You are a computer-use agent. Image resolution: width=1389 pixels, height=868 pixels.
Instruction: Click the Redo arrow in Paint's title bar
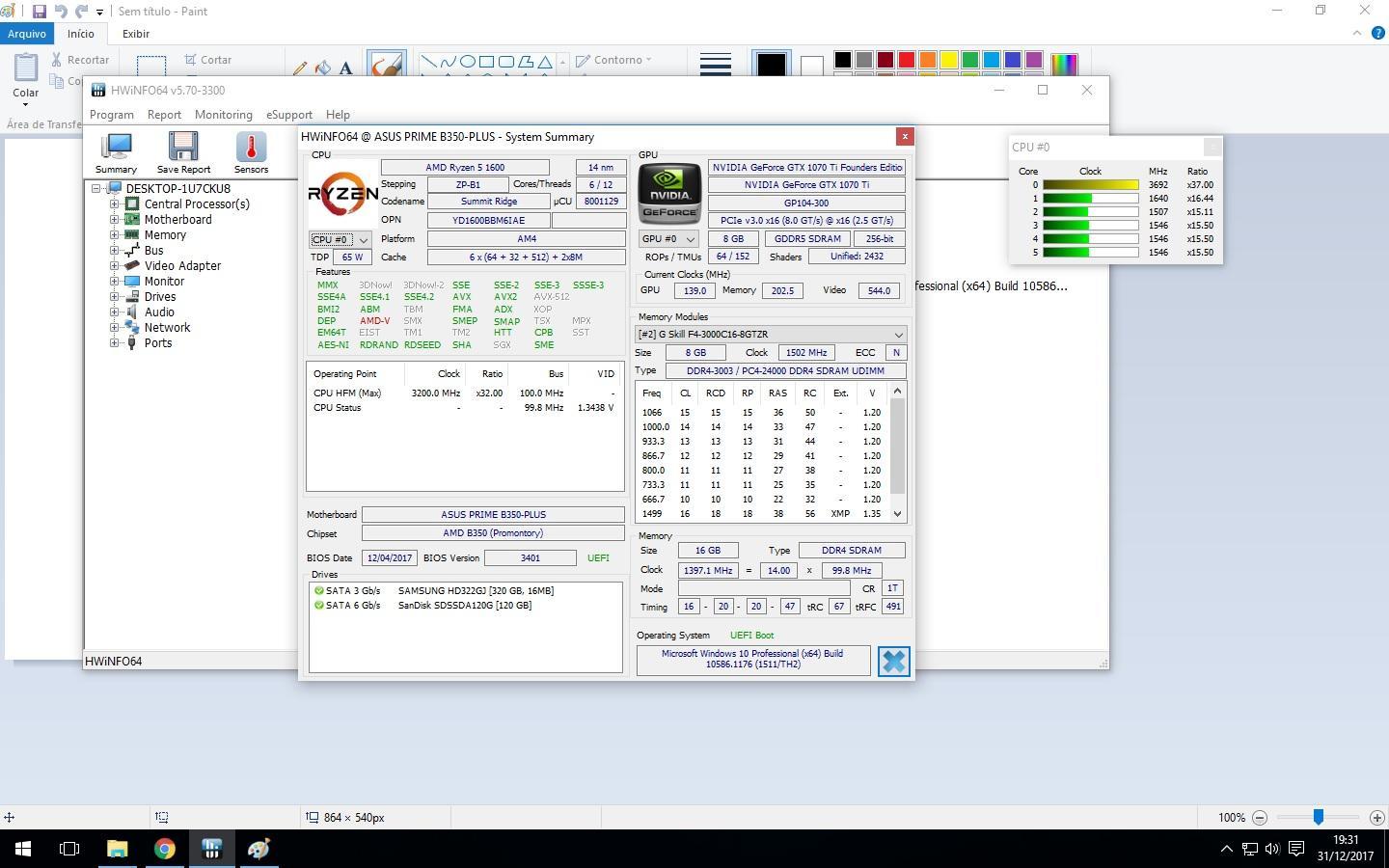82,12
